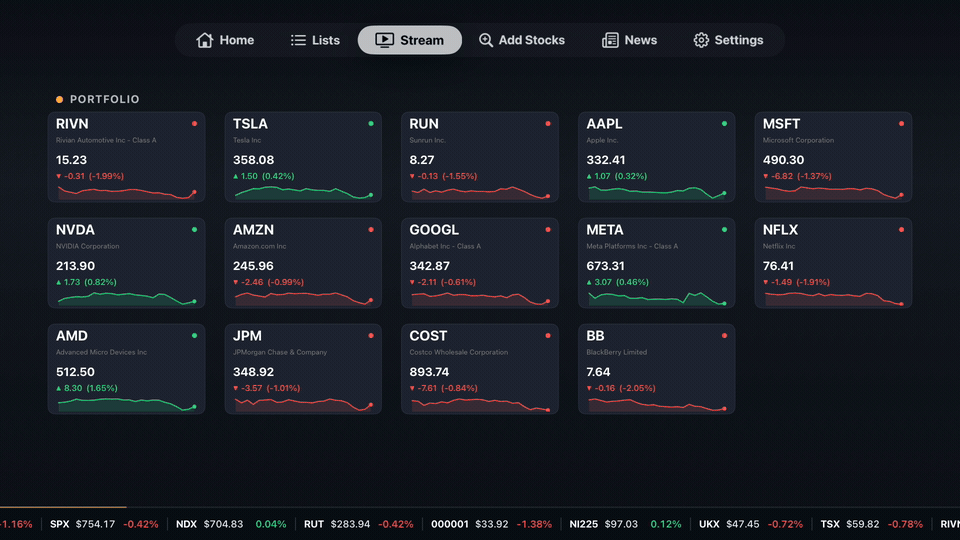
Task: Open the RIVN stock card
Action: click(x=126, y=157)
